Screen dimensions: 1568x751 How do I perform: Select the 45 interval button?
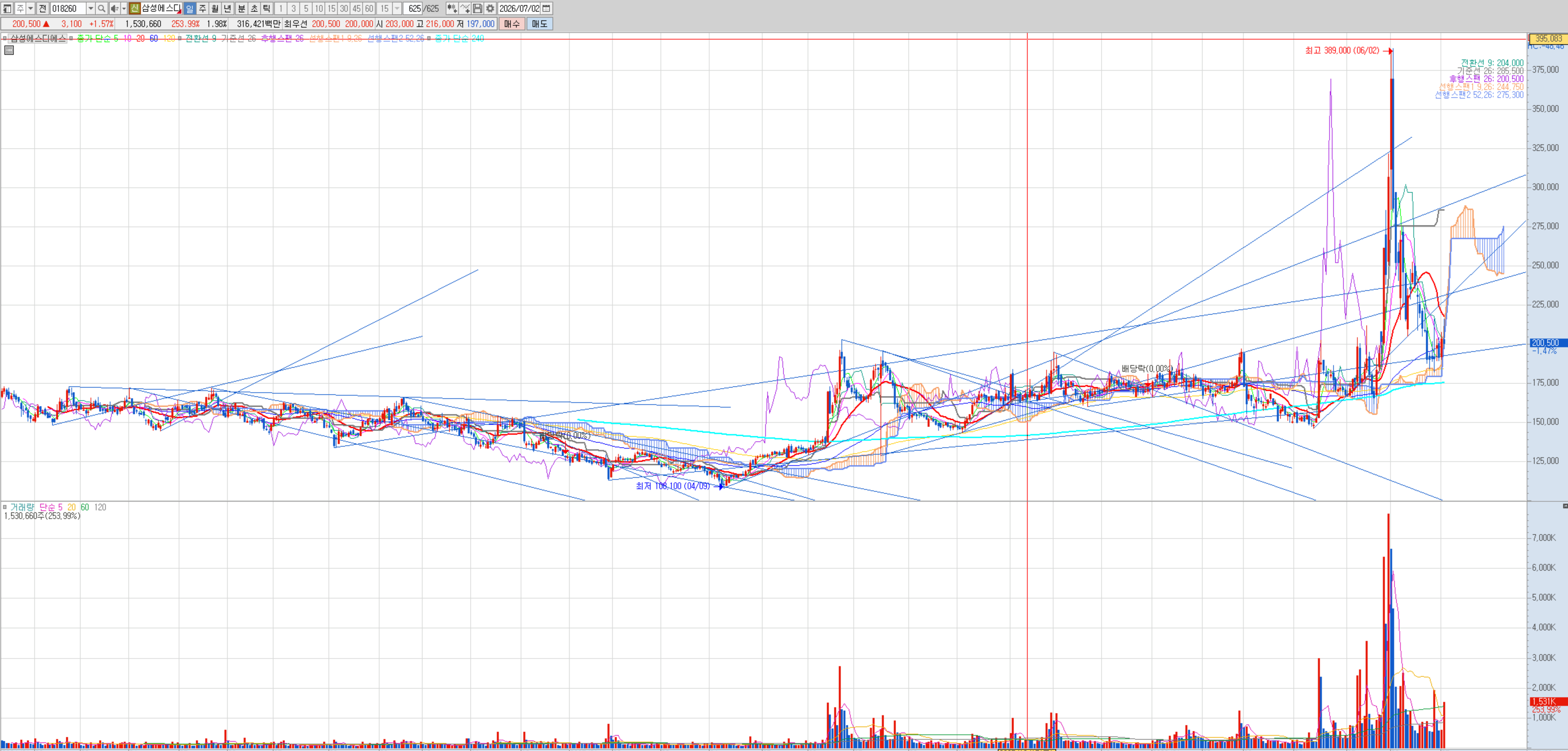point(357,8)
